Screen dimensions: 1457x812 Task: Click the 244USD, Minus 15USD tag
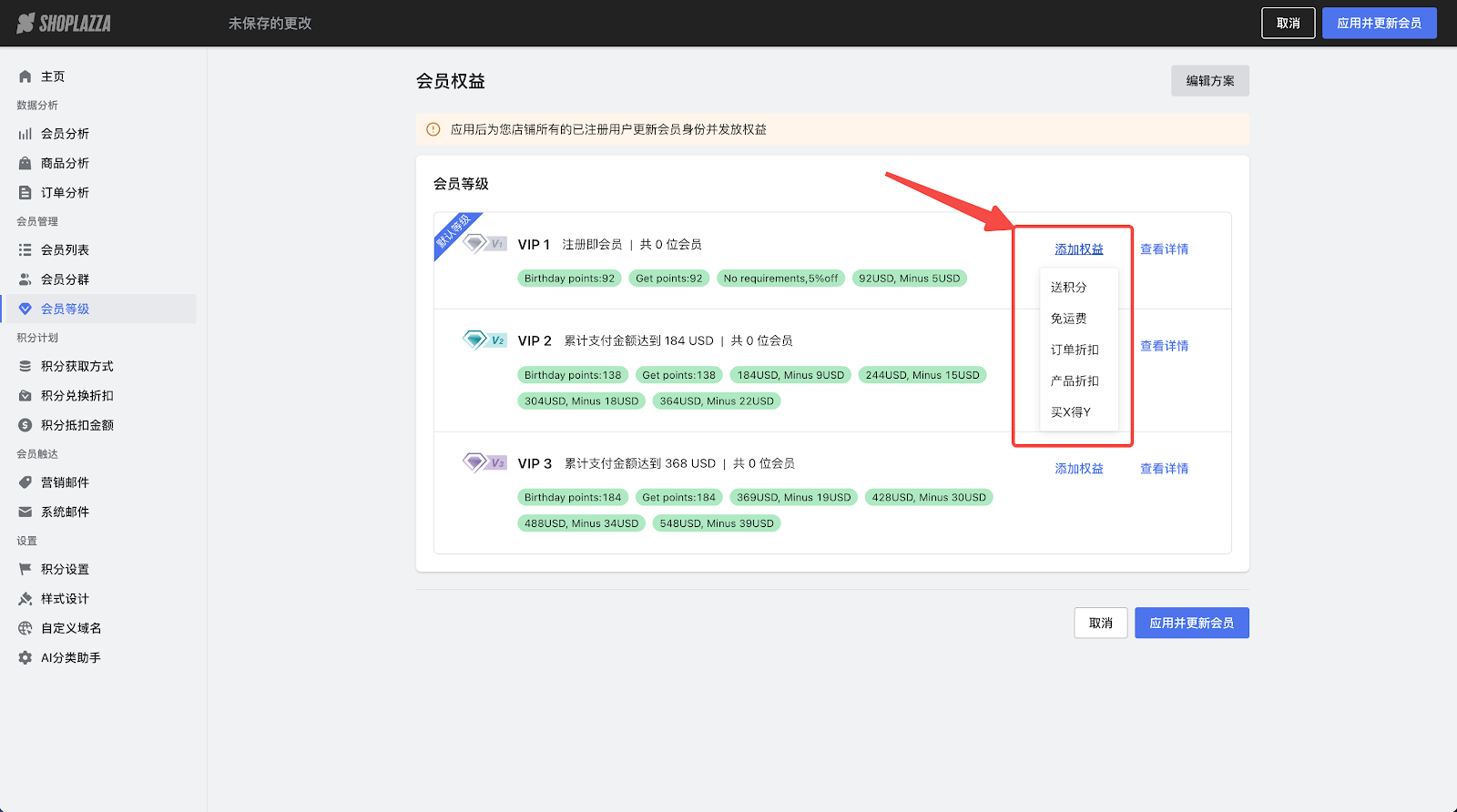[922, 375]
